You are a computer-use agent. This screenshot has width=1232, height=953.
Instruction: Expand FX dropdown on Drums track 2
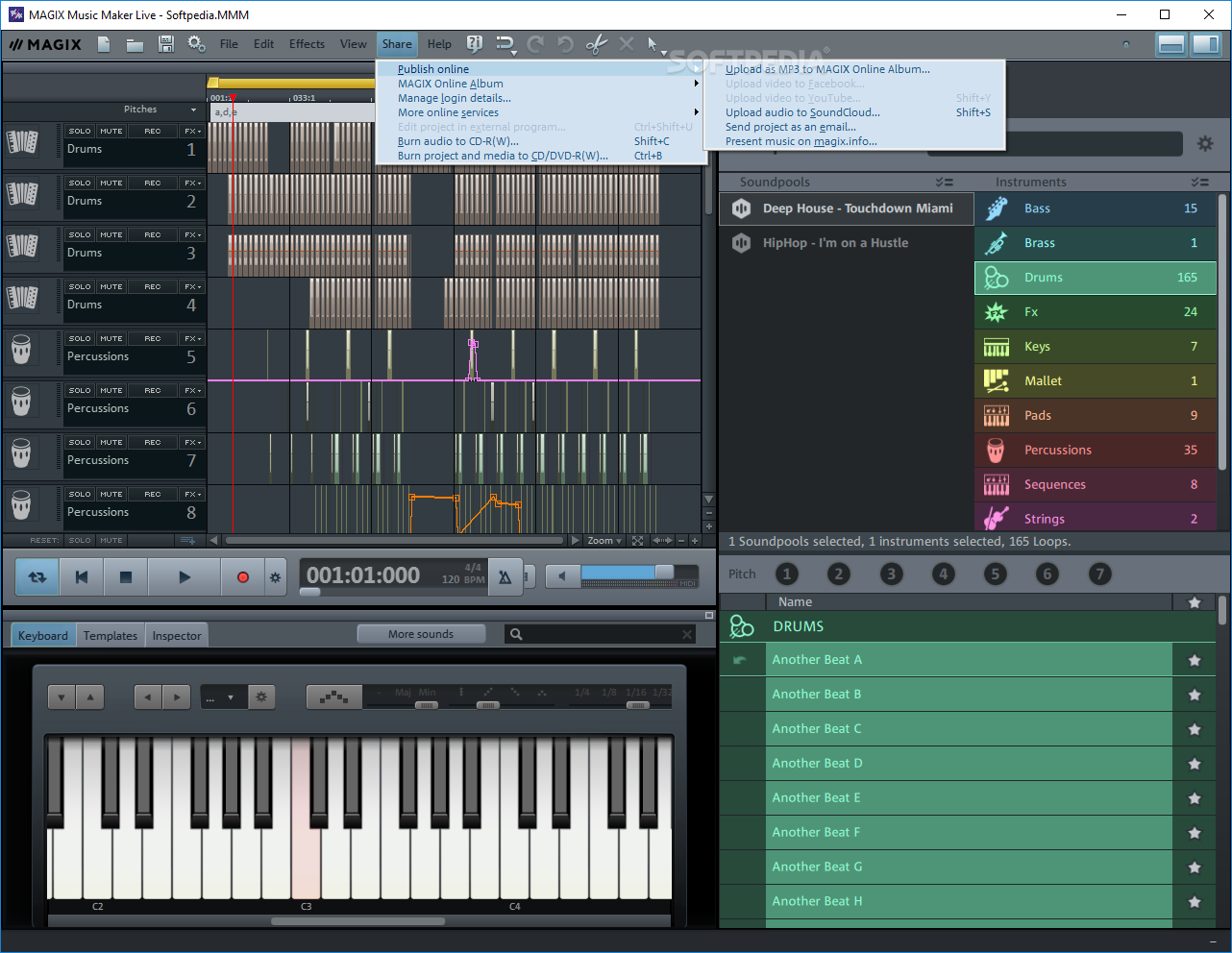[192, 183]
